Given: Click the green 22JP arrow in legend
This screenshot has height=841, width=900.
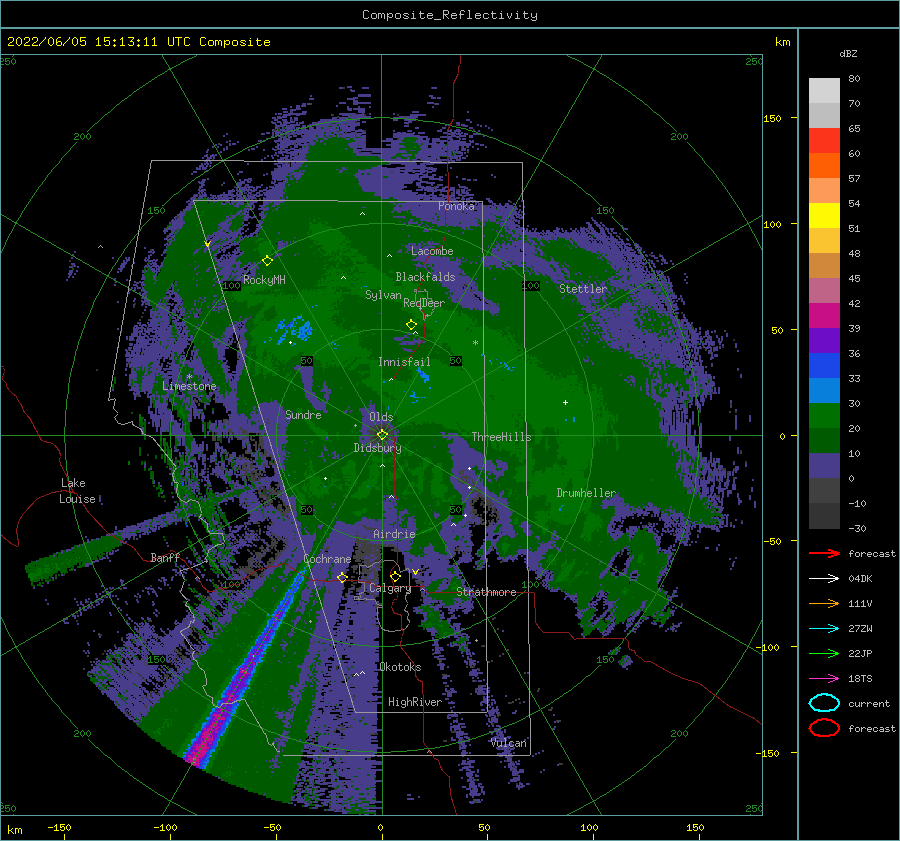Looking at the screenshot, I should pyautogui.click(x=824, y=653).
